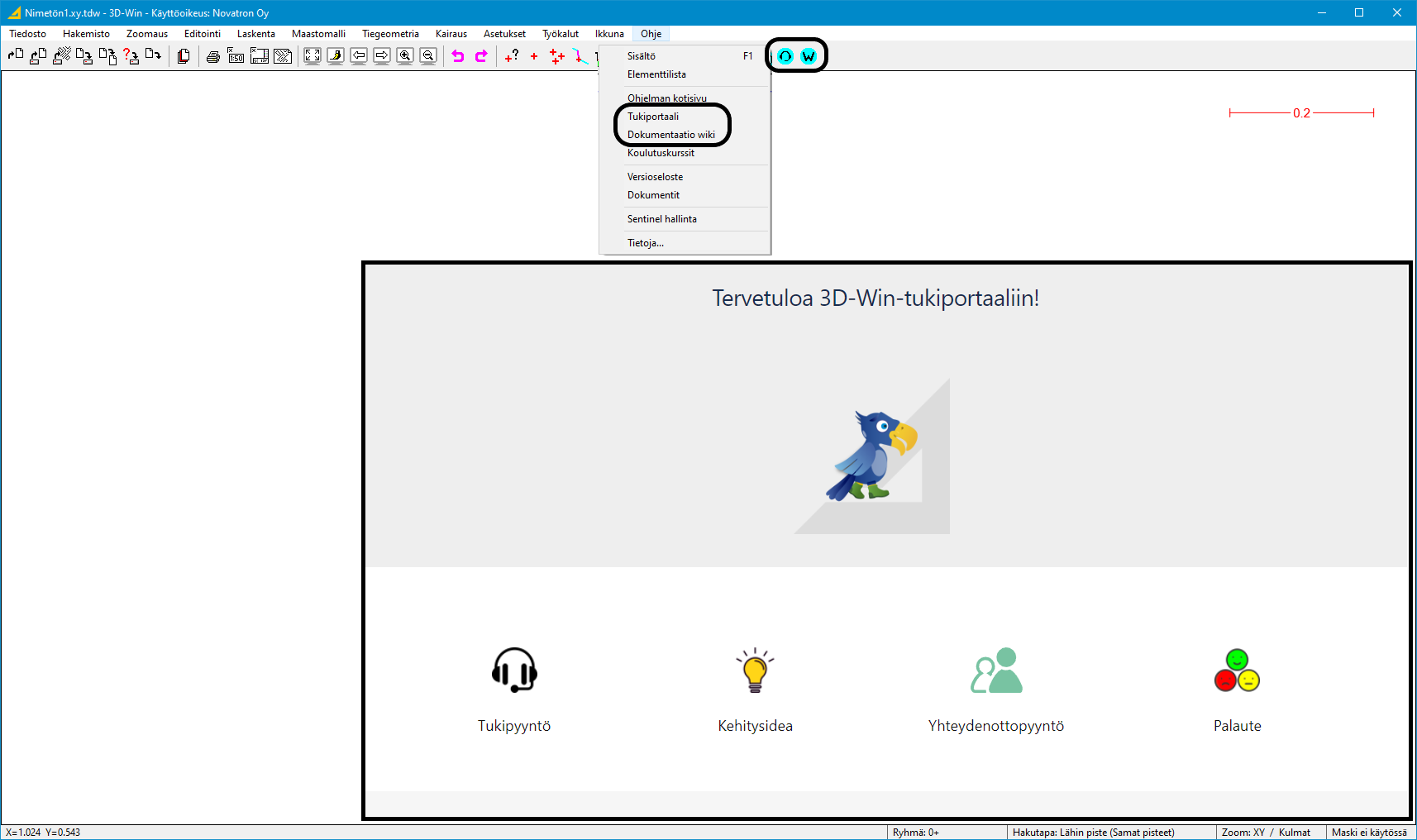
Task: Click the zoom in magnifier icon
Action: click(x=405, y=56)
